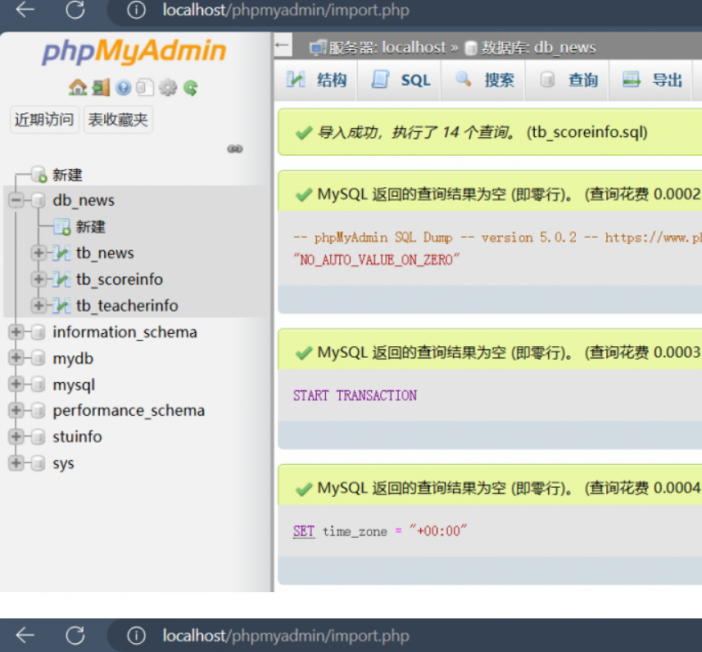
Task: Switch to 表收藏夹 favorites
Action: (118, 120)
